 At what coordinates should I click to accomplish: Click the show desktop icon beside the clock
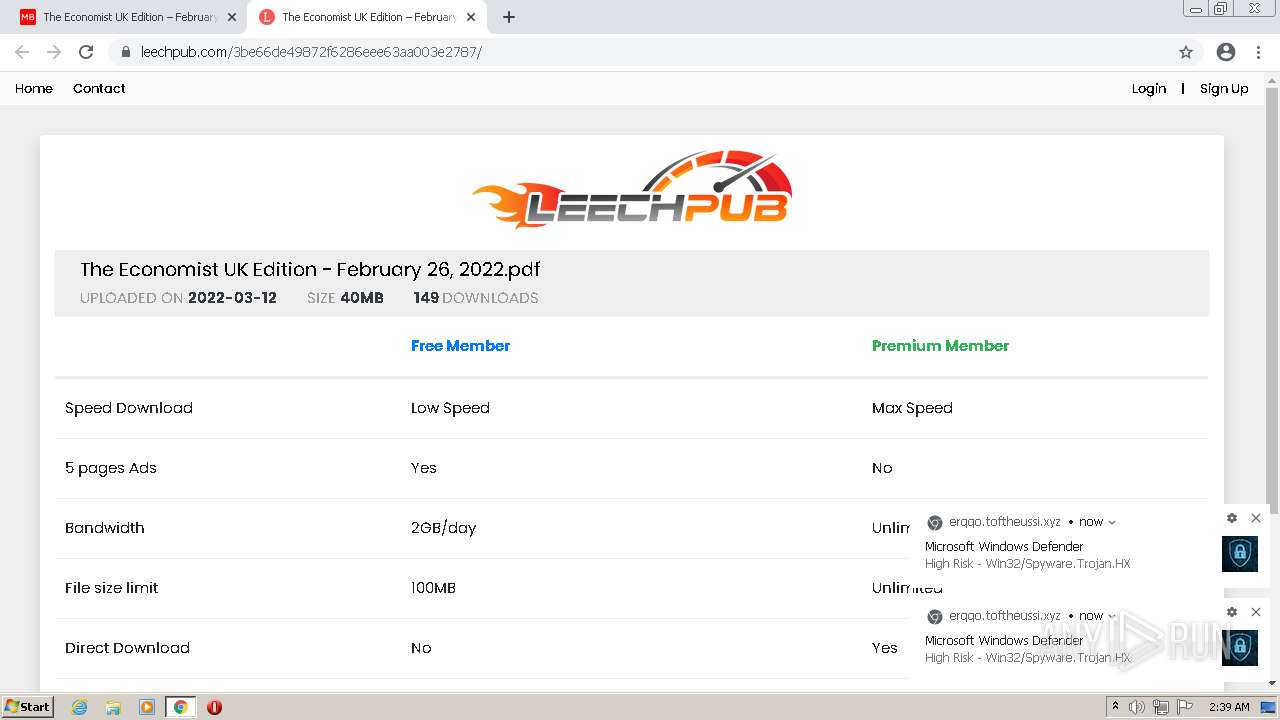(1269, 707)
